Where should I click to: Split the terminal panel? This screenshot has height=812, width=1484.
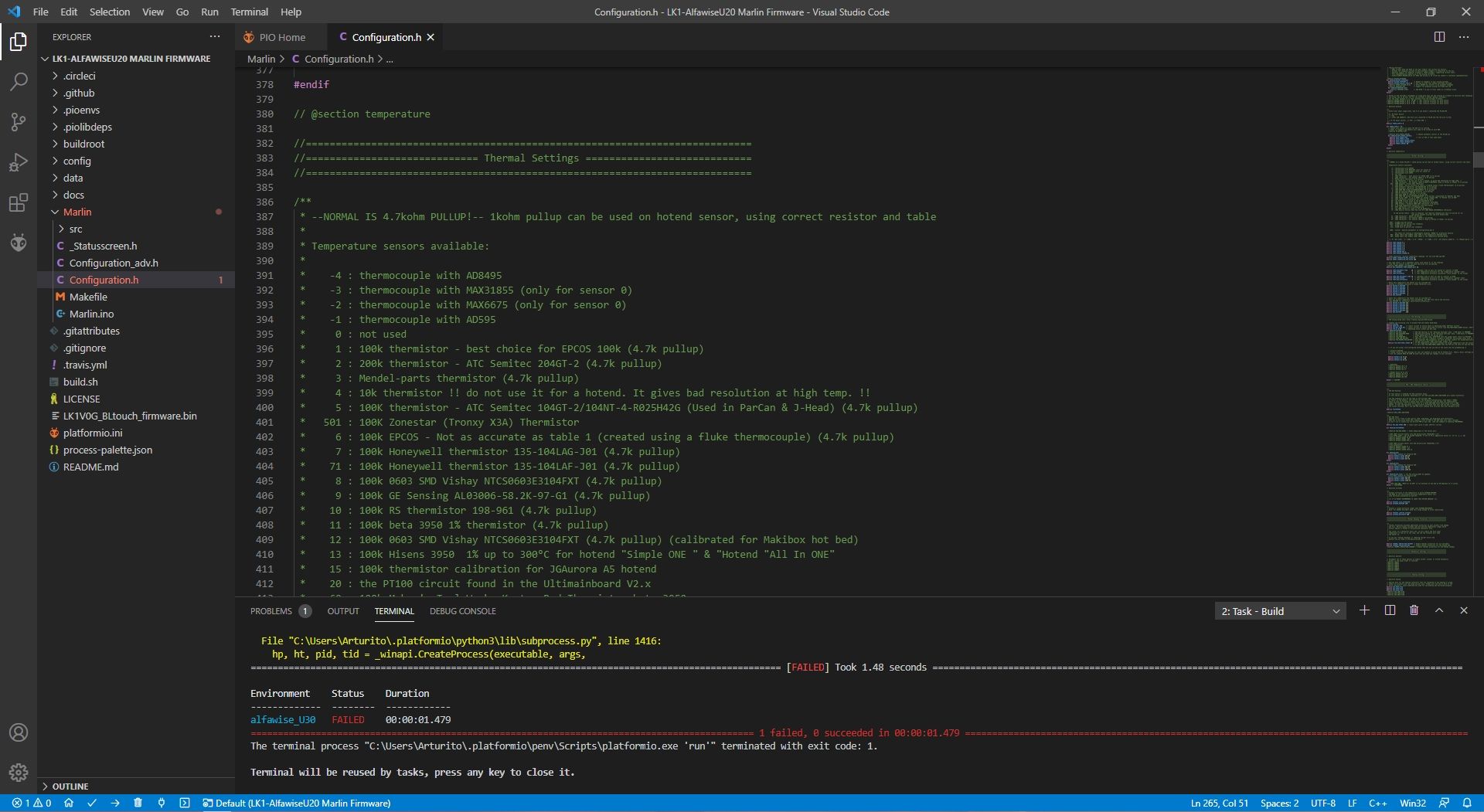(1390, 610)
